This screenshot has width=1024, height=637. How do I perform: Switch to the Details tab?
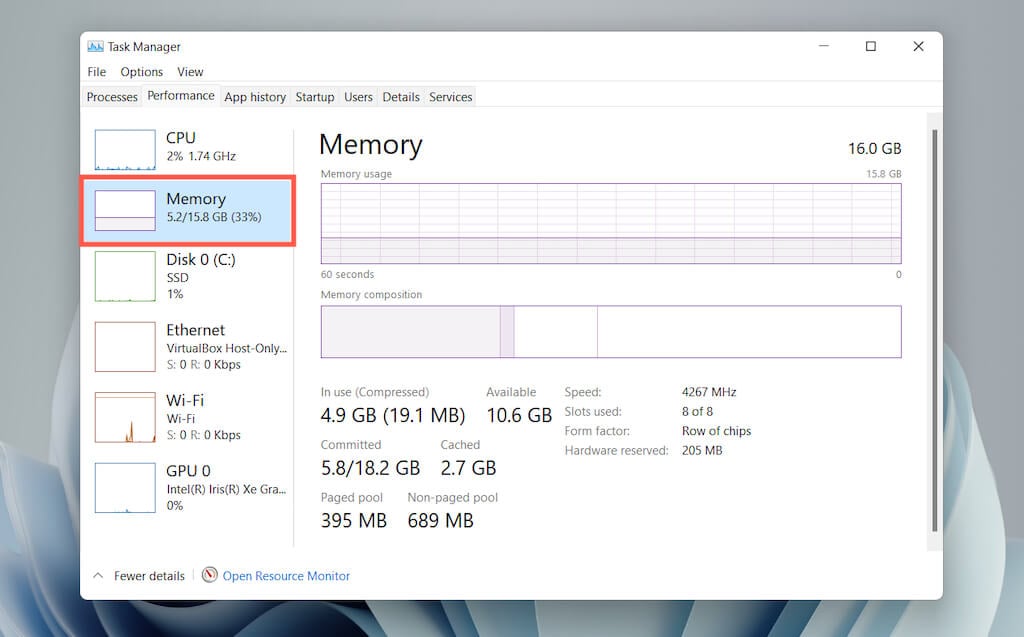[x=401, y=97]
